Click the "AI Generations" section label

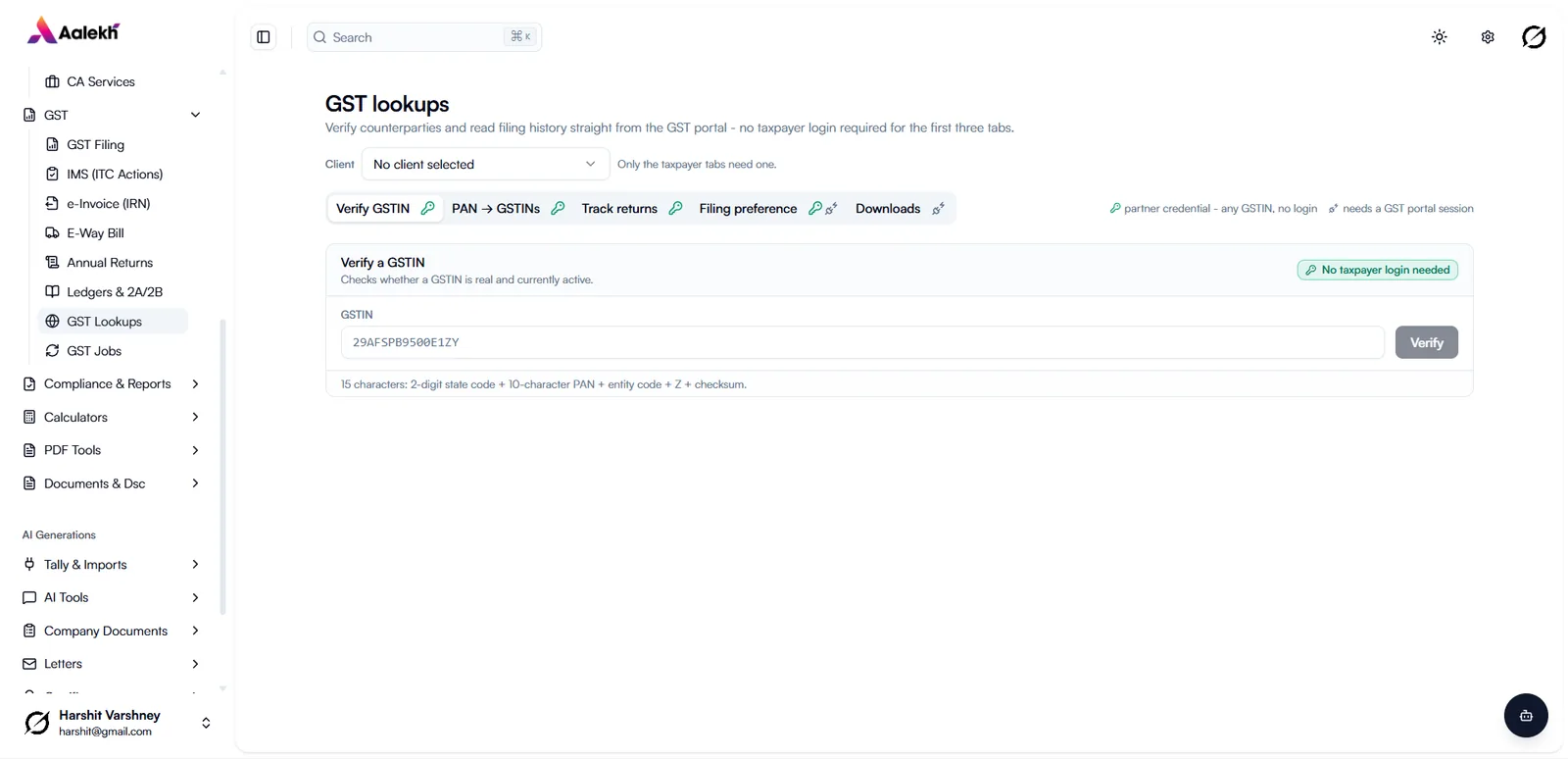(x=59, y=534)
